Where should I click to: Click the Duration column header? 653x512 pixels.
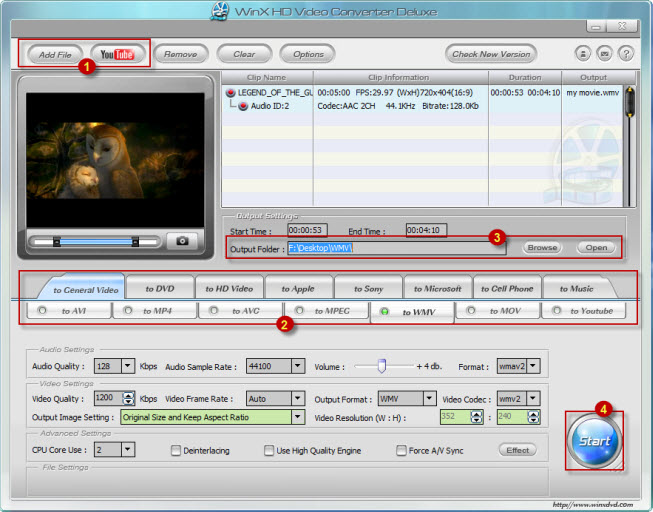(x=525, y=77)
